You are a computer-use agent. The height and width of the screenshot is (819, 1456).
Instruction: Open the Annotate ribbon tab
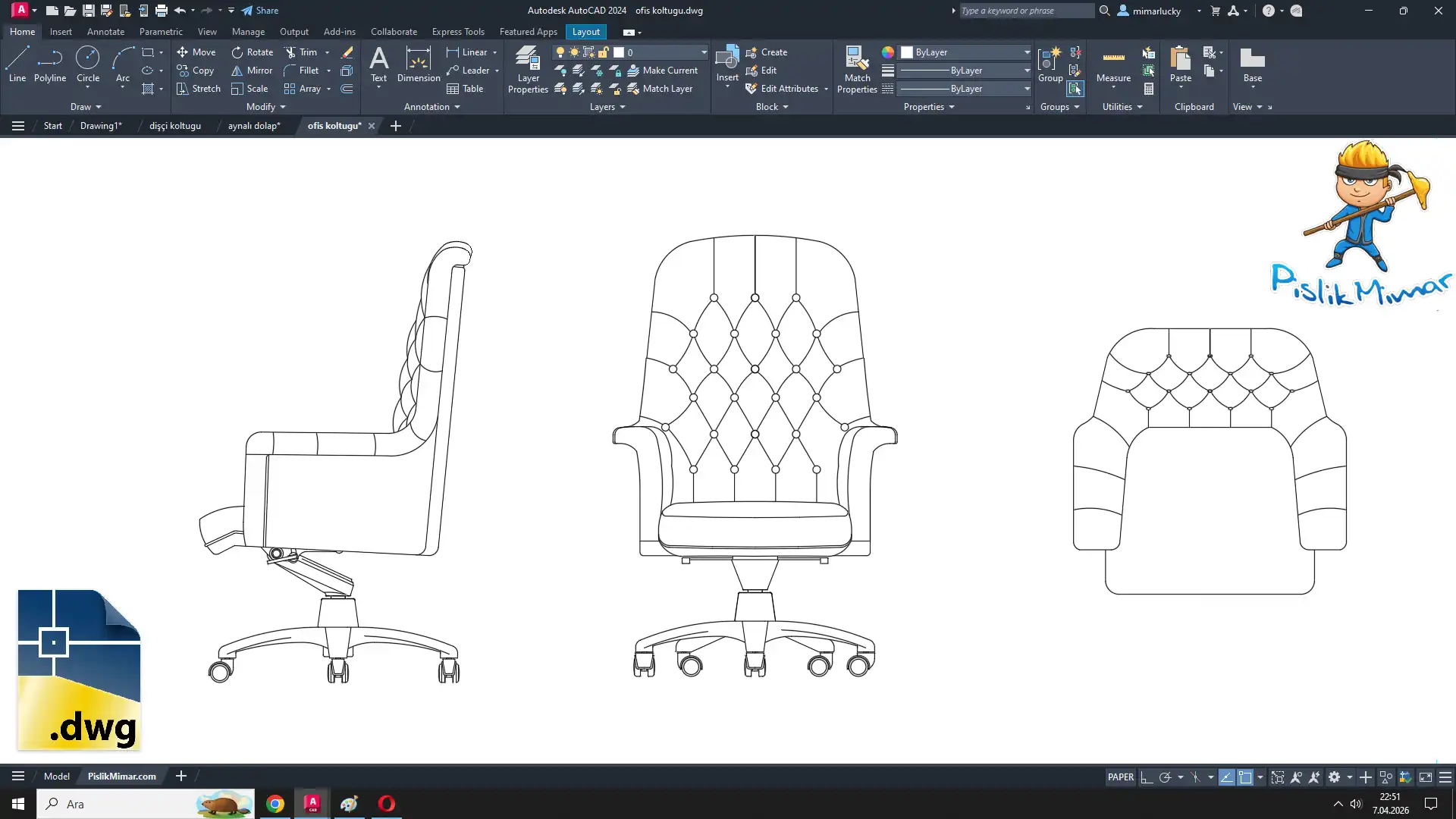(105, 32)
